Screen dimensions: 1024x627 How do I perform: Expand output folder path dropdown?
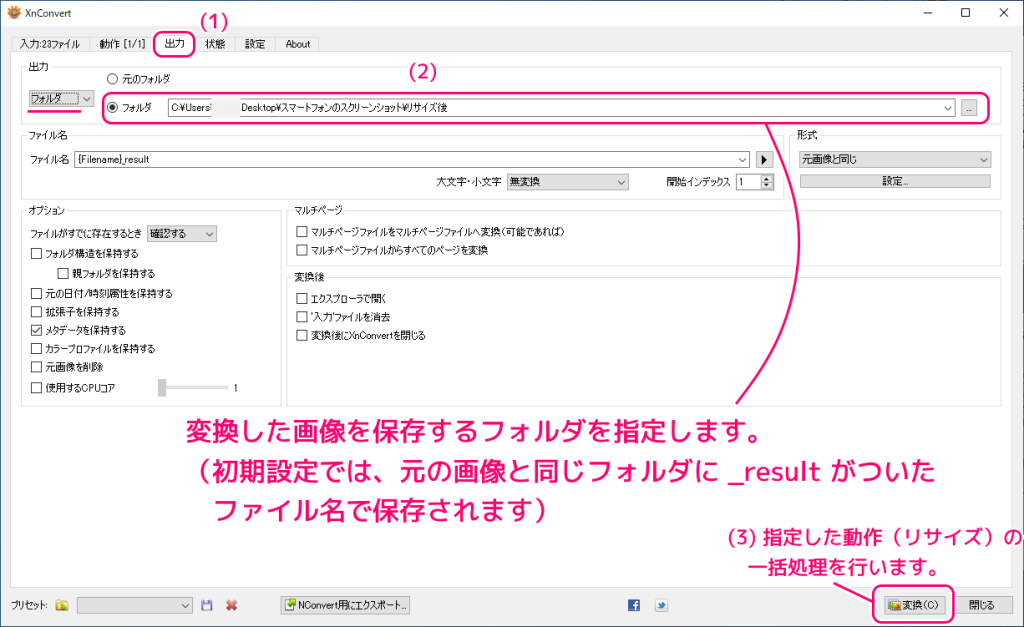(x=948, y=108)
